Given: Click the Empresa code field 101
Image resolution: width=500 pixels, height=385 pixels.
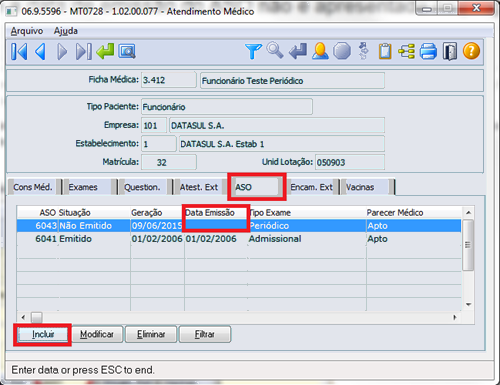Looking at the screenshot, I should pos(154,125).
